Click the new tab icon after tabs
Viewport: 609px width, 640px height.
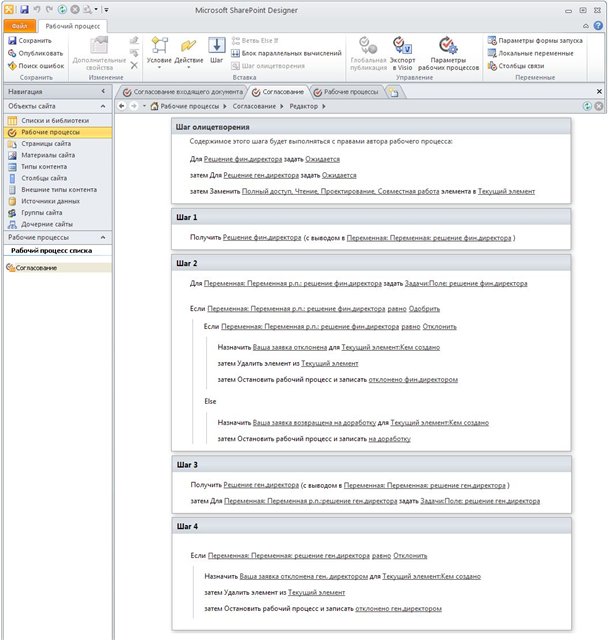(393, 92)
